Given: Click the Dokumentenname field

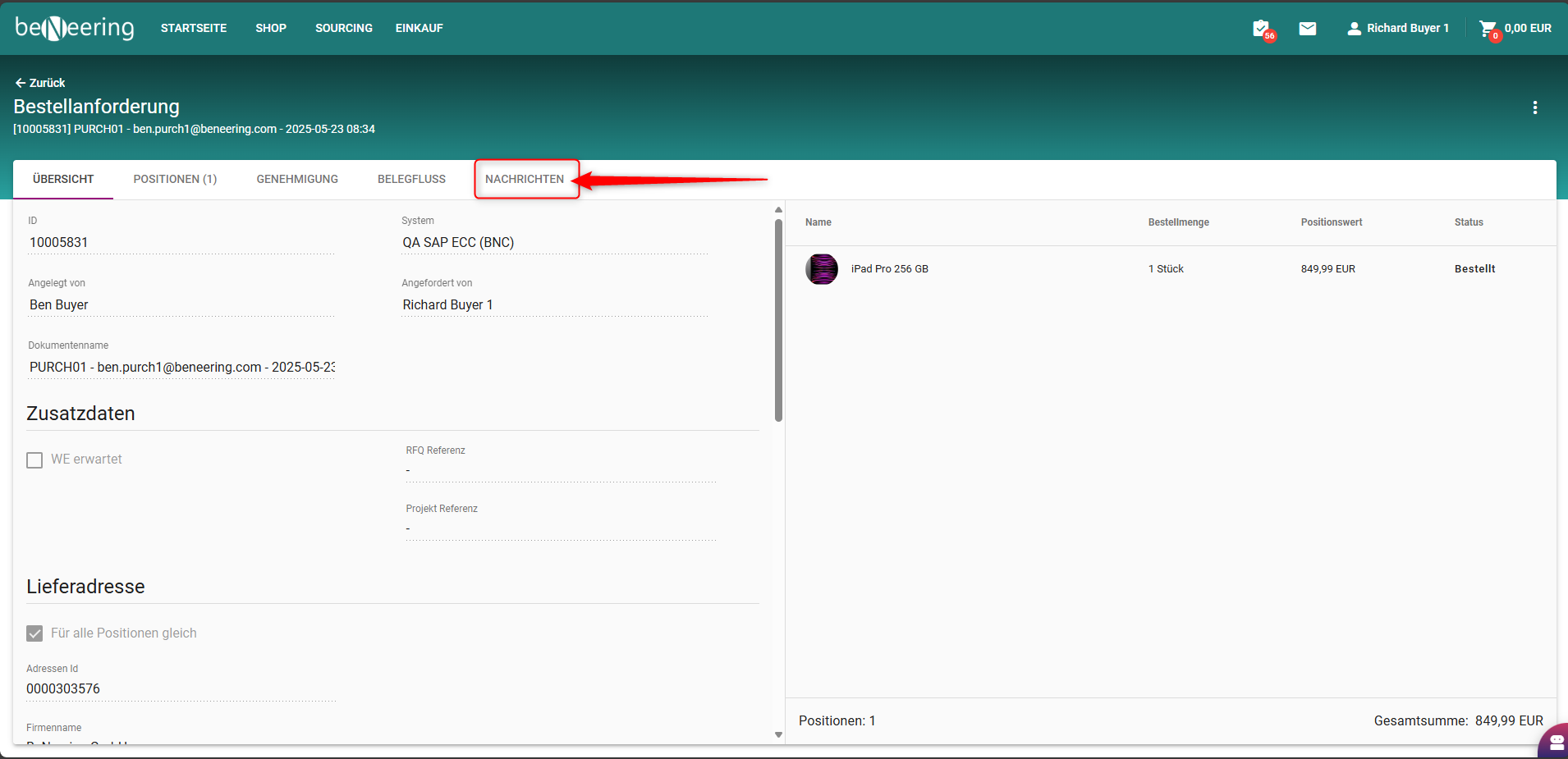Looking at the screenshot, I should 181,368.
